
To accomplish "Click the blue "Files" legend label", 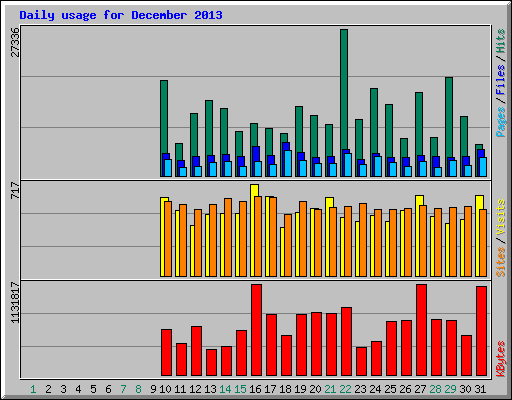I will pos(501,80).
